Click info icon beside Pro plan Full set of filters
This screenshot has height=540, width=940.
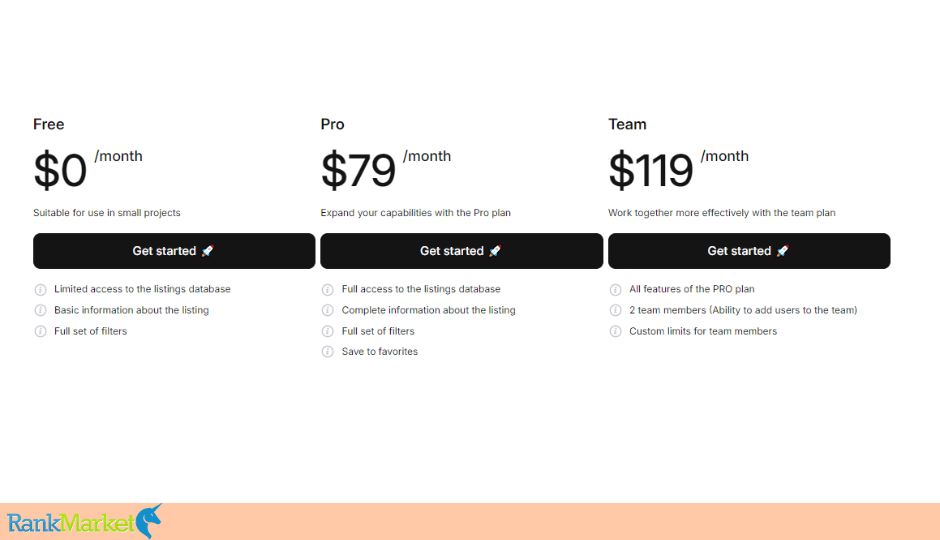click(x=327, y=331)
